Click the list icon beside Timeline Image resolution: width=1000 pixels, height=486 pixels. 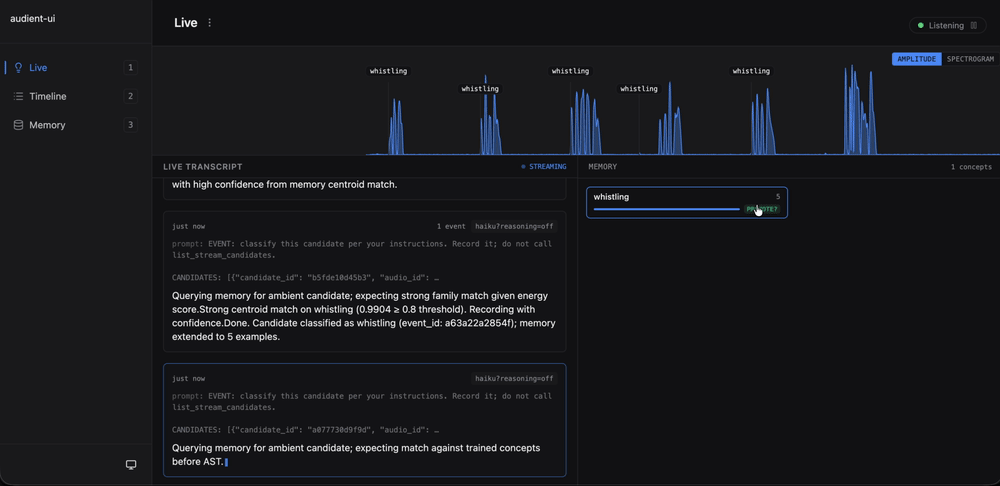(18, 96)
